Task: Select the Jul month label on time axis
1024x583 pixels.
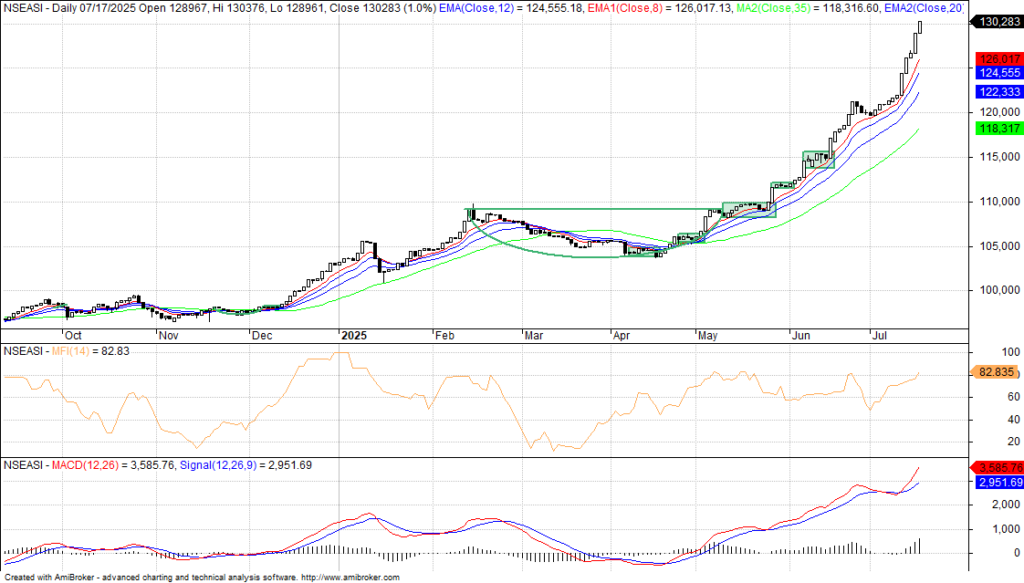Action: pyautogui.click(x=880, y=337)
